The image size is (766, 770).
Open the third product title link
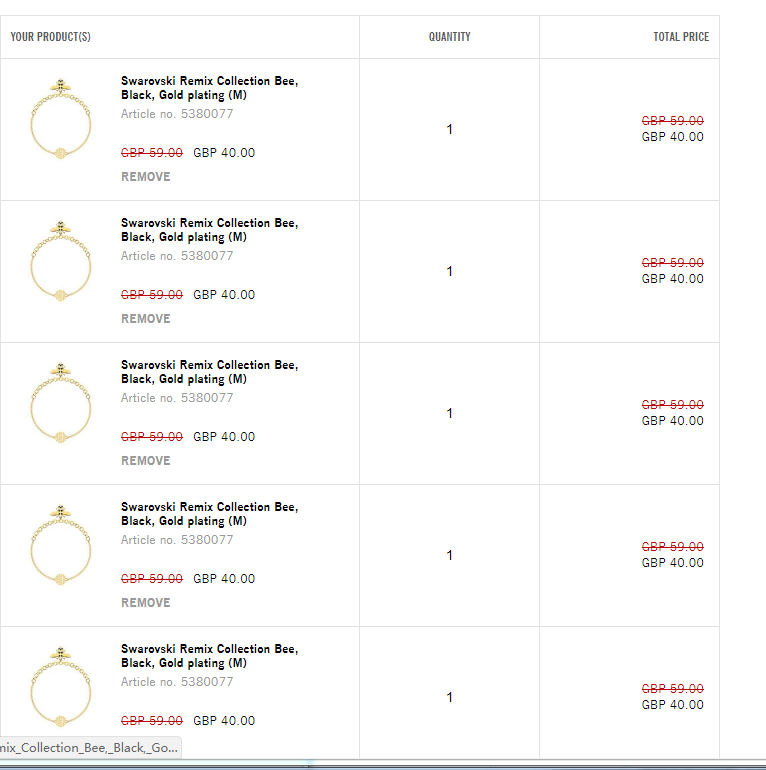(209, 372)
